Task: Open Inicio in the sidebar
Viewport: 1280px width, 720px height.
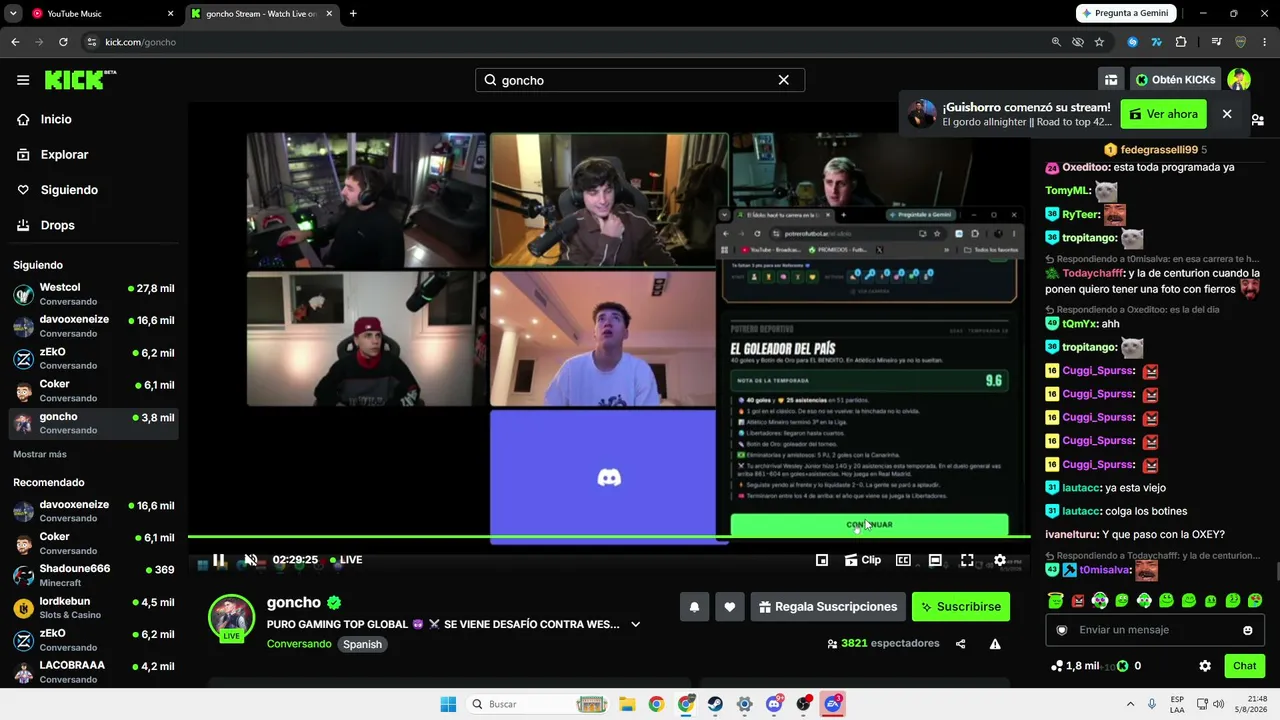Action: tap(94, 119)
